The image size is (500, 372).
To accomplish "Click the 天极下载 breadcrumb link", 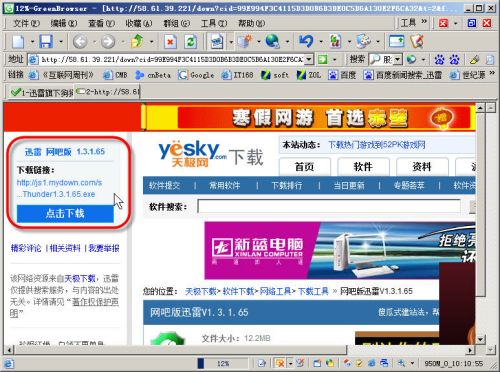I will (201, 292).
